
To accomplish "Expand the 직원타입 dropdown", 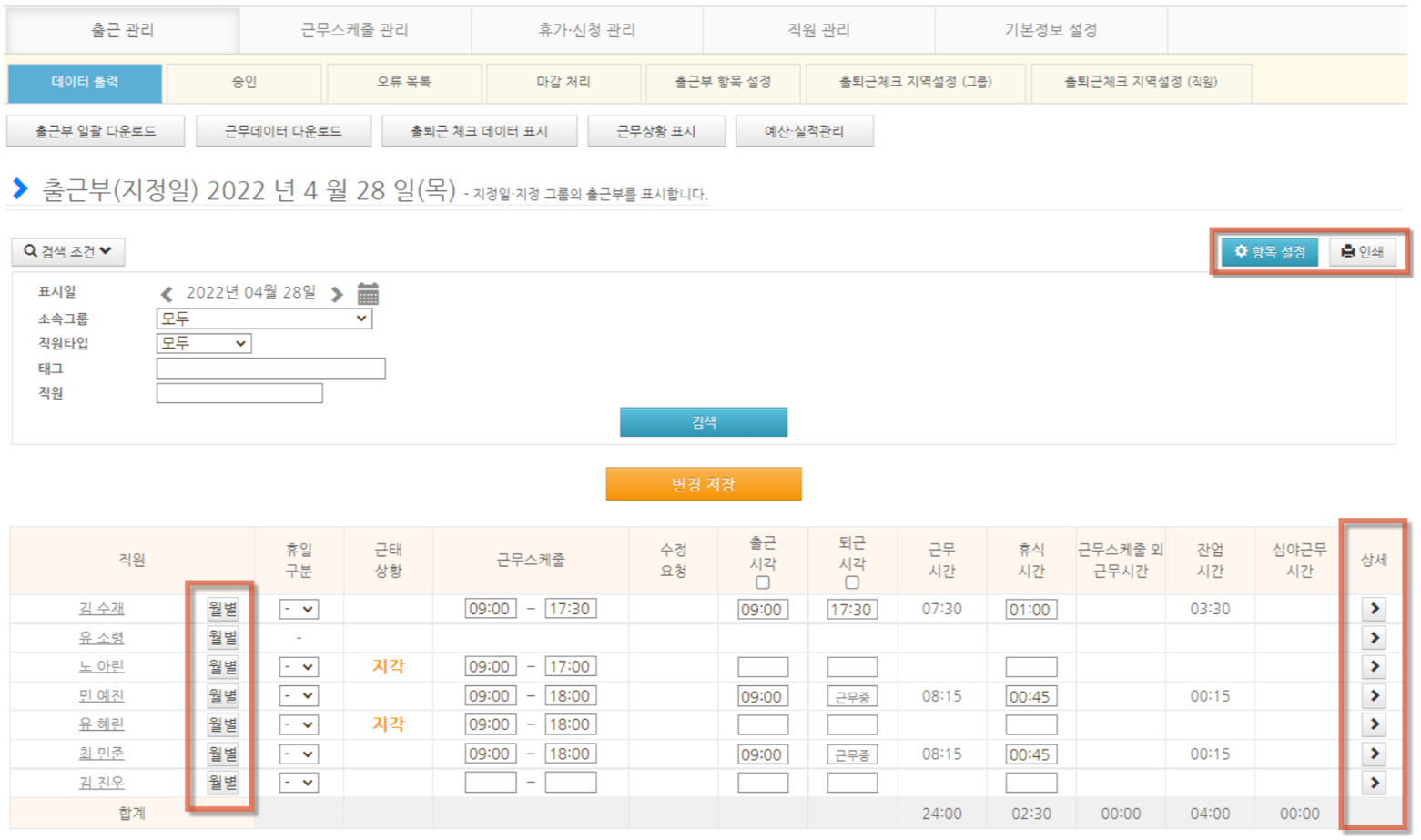I will click(204, 343).
